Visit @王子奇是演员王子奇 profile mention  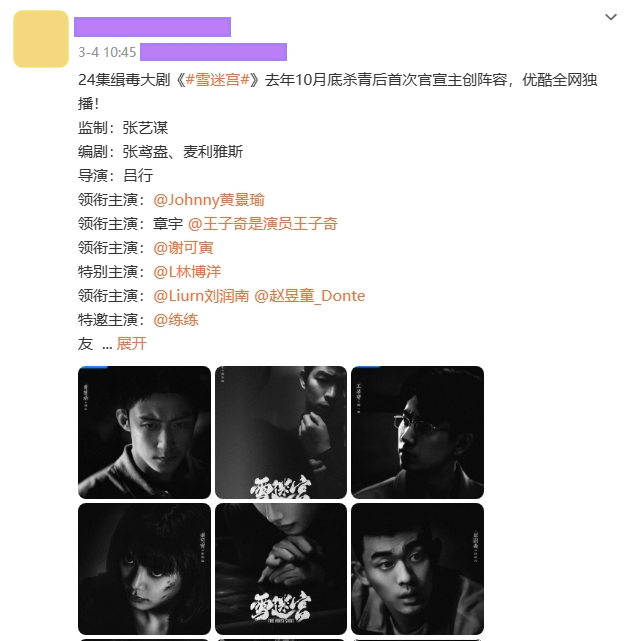(x=262, y=224)
